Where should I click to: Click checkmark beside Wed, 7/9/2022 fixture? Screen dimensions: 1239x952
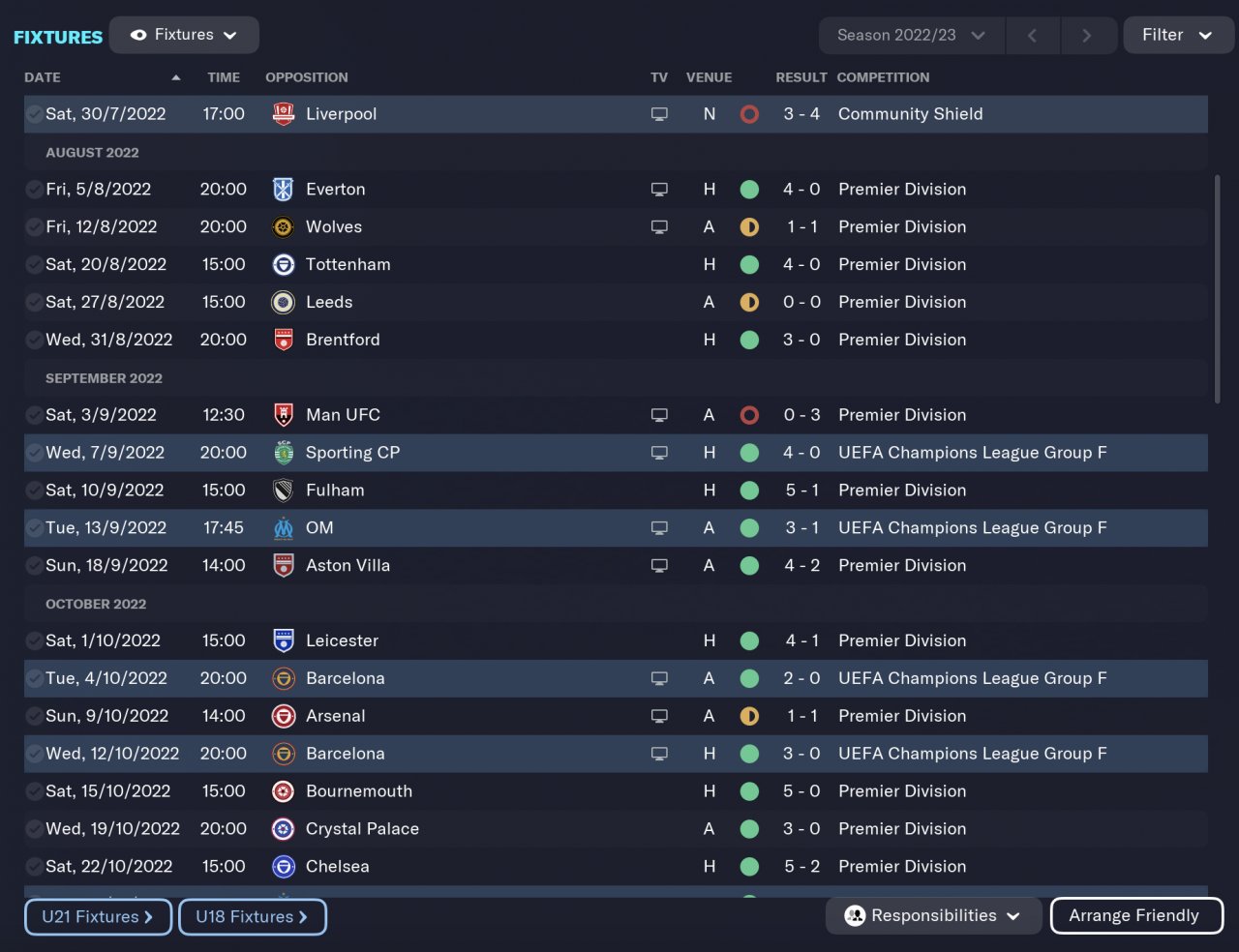[x=35, y=453]
